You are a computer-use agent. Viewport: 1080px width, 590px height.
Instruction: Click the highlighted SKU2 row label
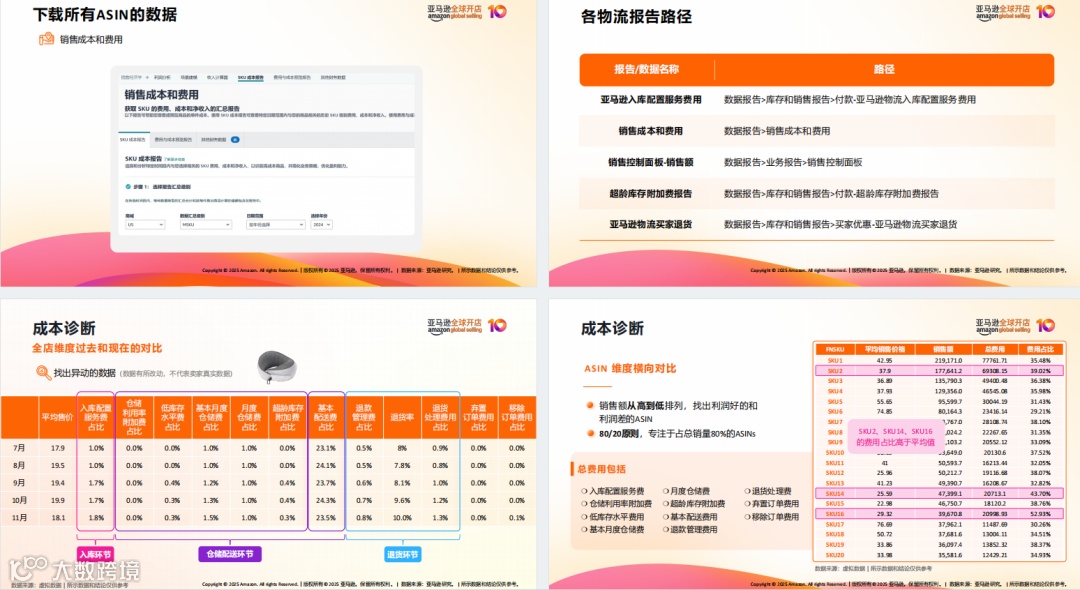click(x=835, y=370)
